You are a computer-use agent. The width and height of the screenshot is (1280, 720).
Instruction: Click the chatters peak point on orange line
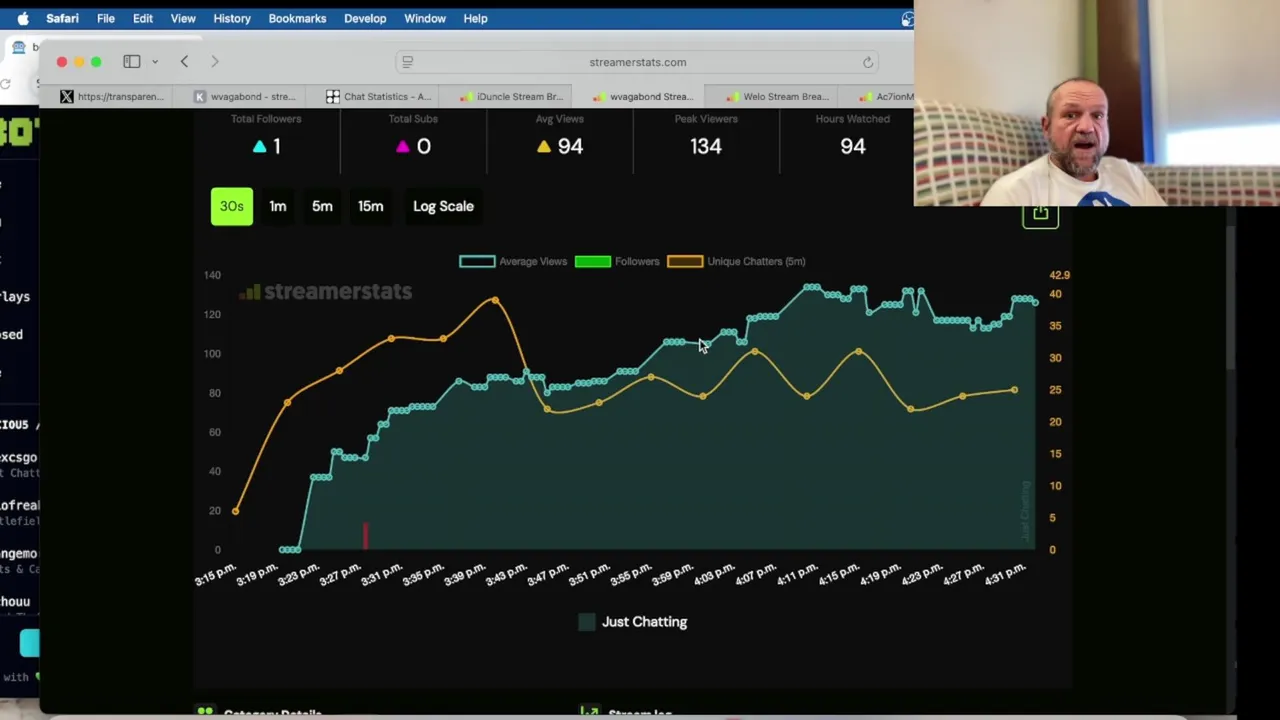click(x=495, y=300)
